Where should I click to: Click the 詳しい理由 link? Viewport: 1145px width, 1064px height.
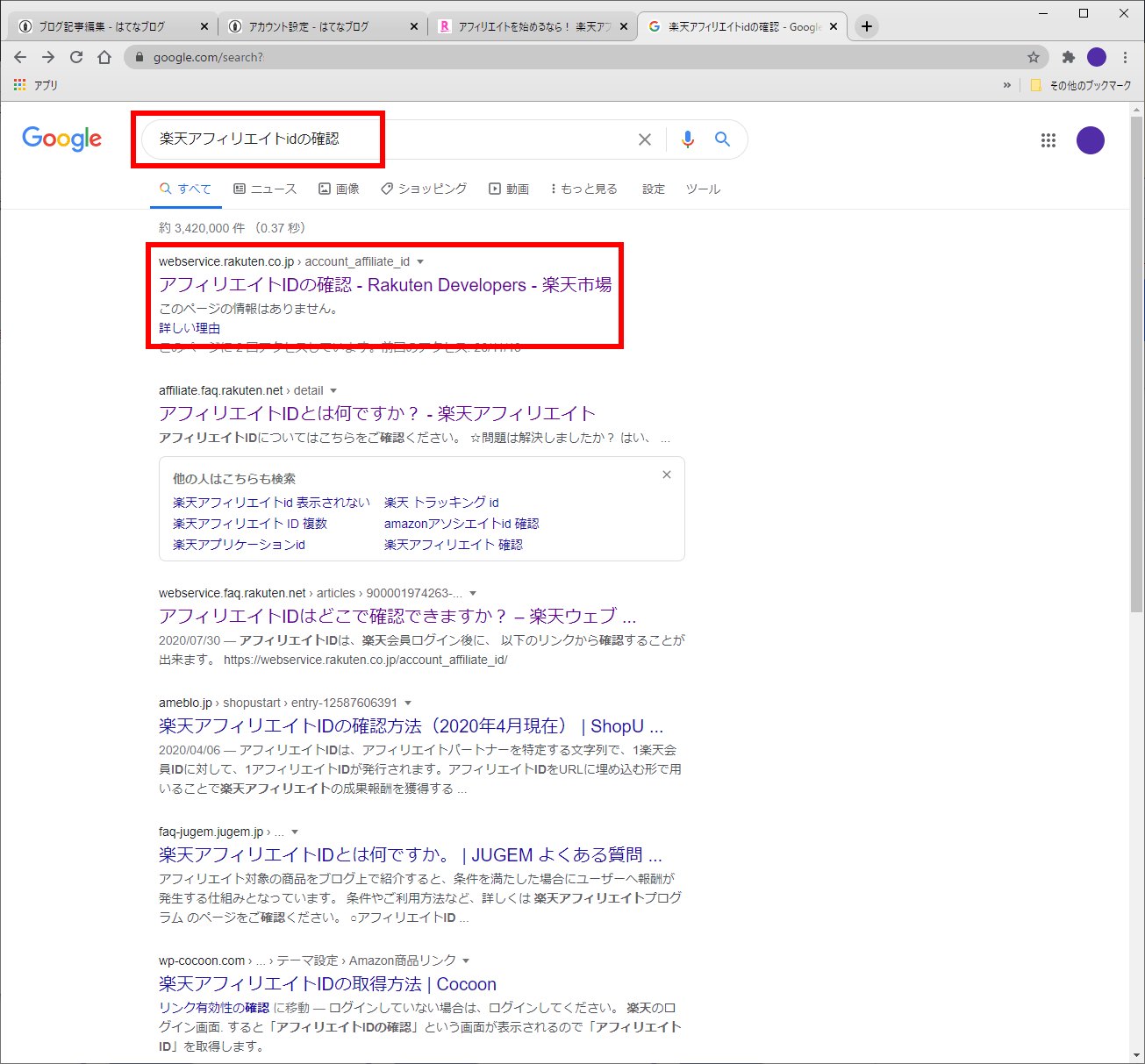pyautogui.click(x=190, y=328)
